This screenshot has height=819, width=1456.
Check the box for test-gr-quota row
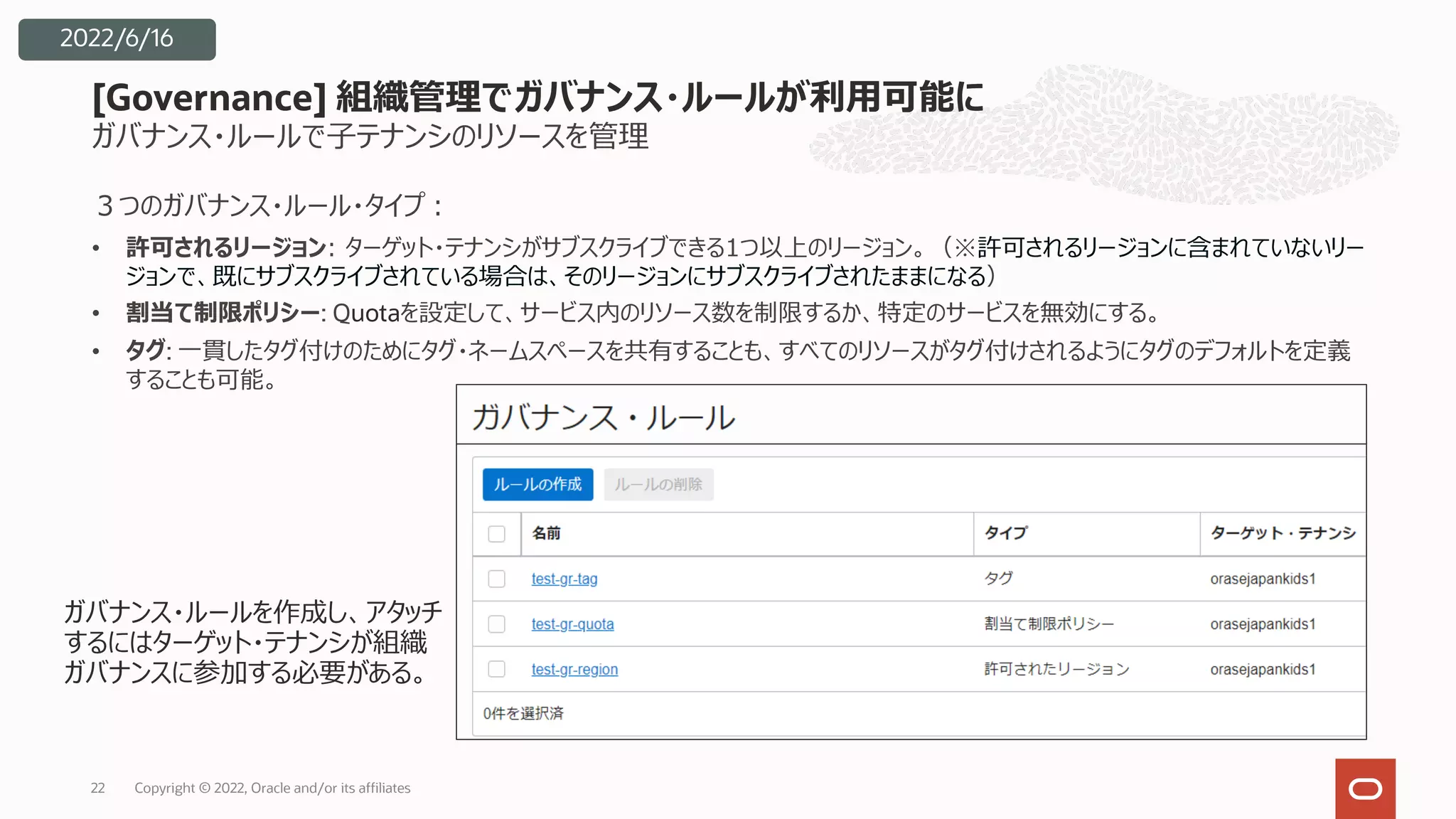tap(497, 624)
